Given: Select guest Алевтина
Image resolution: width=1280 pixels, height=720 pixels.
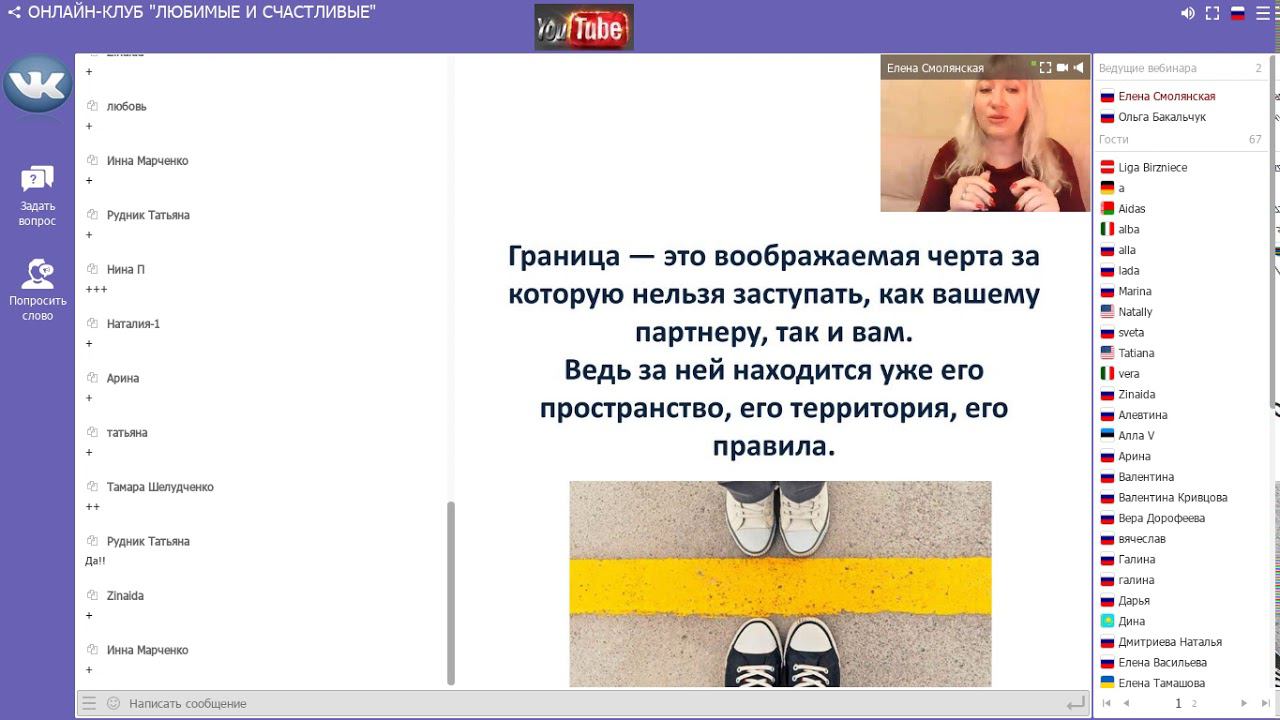Looking at the screenshot, I should coord(1143,415).
